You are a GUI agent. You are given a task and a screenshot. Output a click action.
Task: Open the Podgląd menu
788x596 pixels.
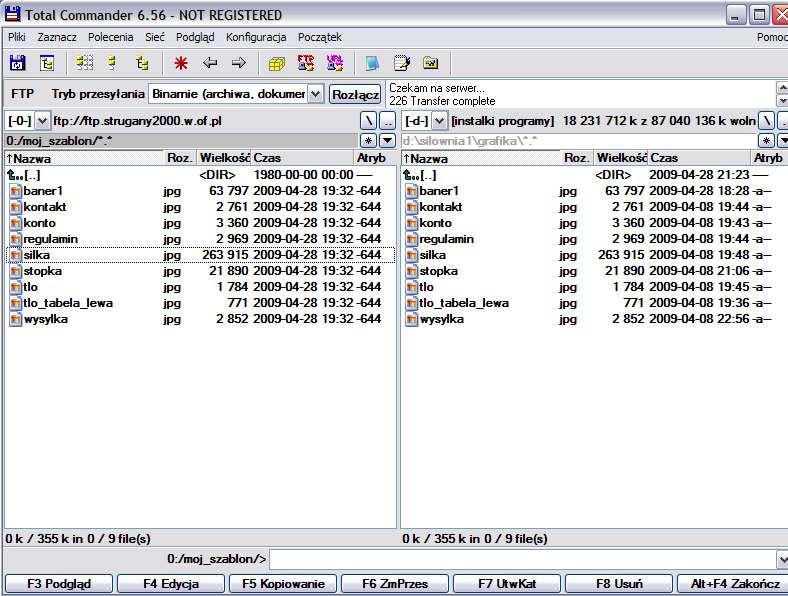[195, 37]
